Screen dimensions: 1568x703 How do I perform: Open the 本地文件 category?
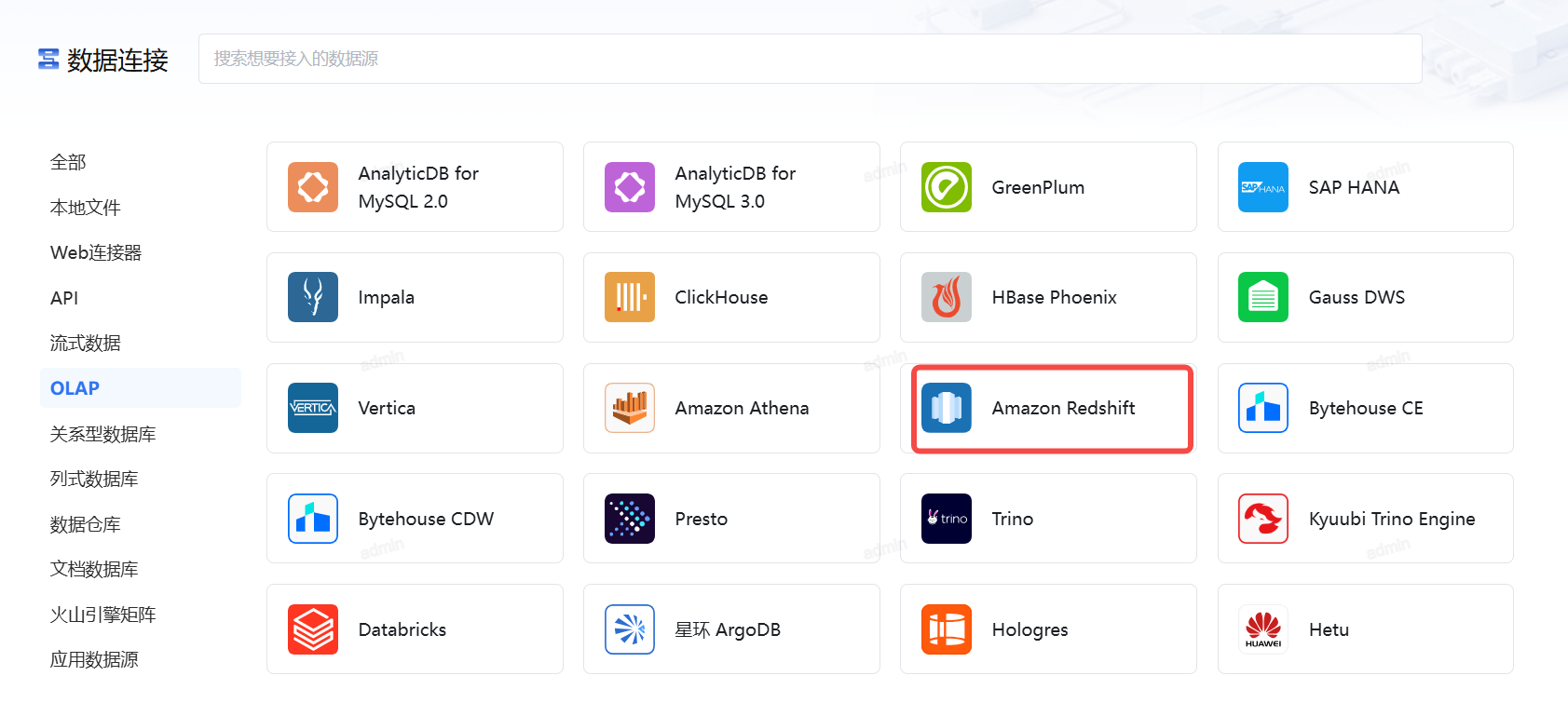[86, 208]
